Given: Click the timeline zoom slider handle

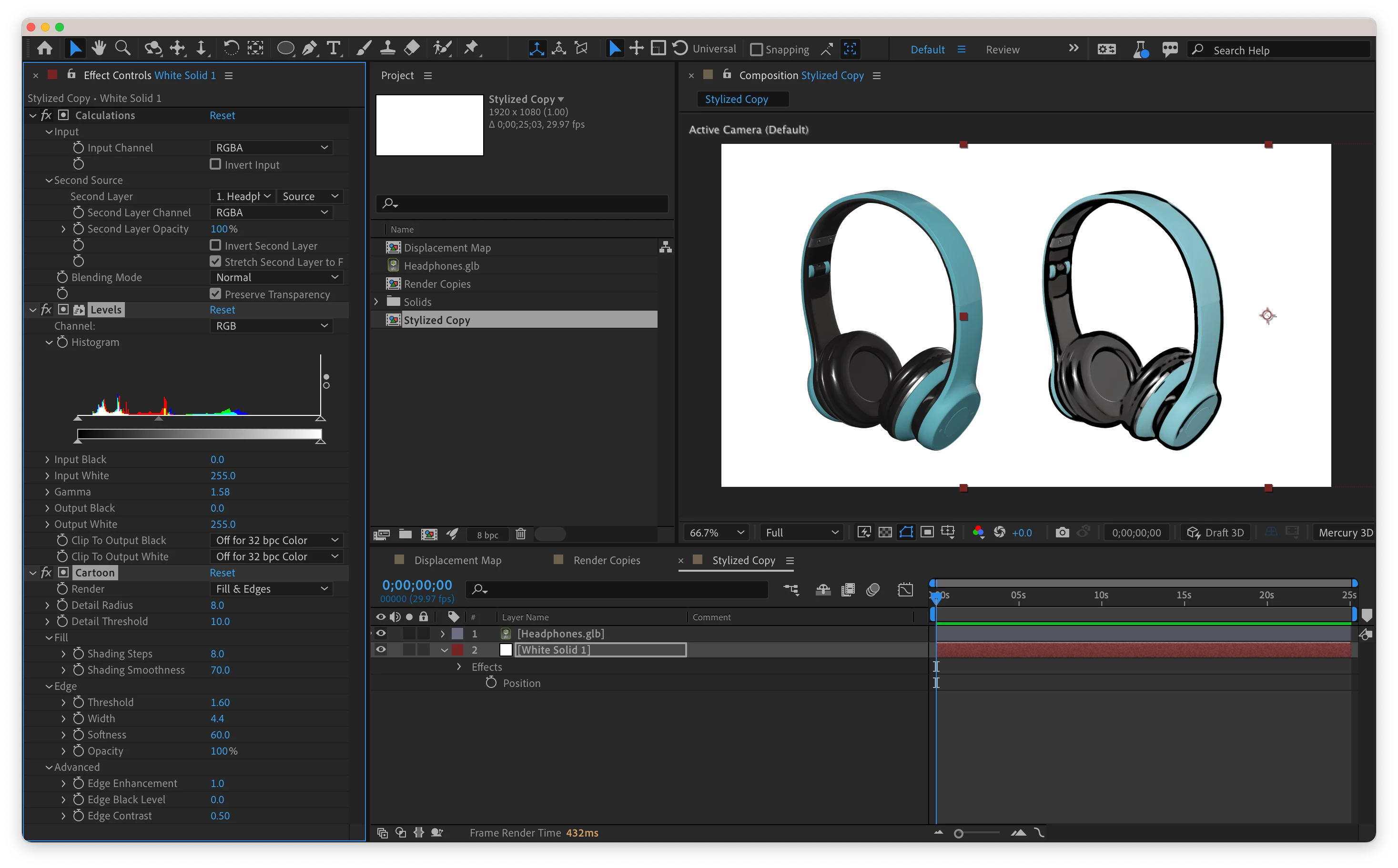Looking at the screenshot, I should point(958,834).
